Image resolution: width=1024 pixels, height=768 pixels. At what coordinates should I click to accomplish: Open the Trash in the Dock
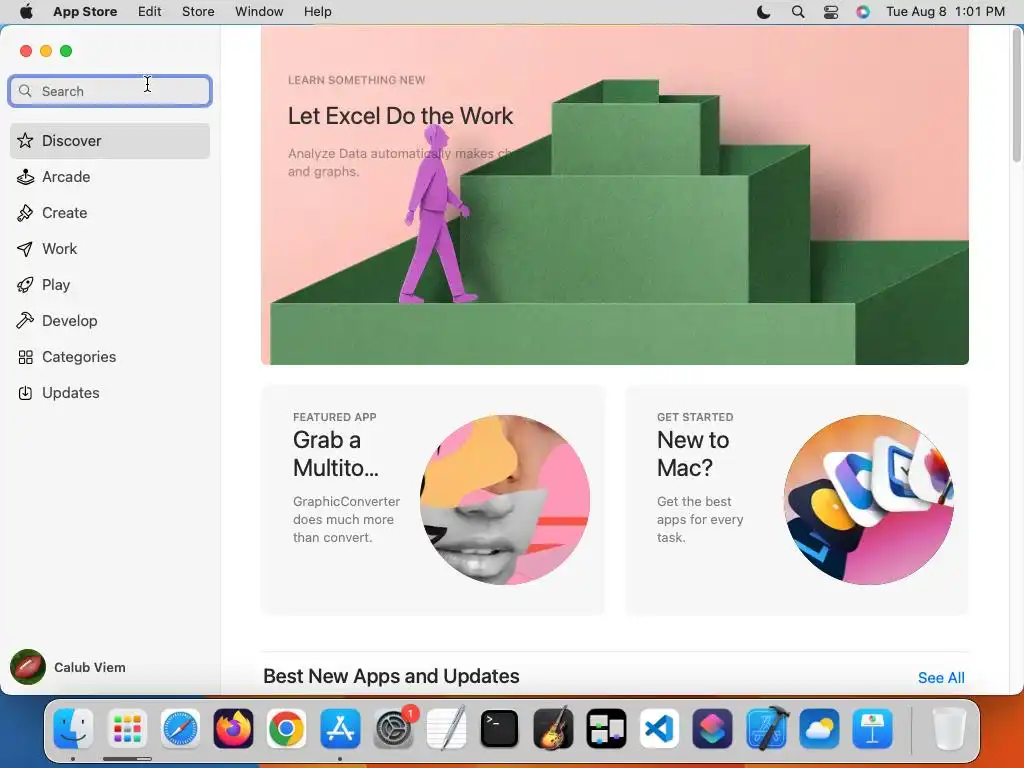pyautogui.click(x=949, y=728)
